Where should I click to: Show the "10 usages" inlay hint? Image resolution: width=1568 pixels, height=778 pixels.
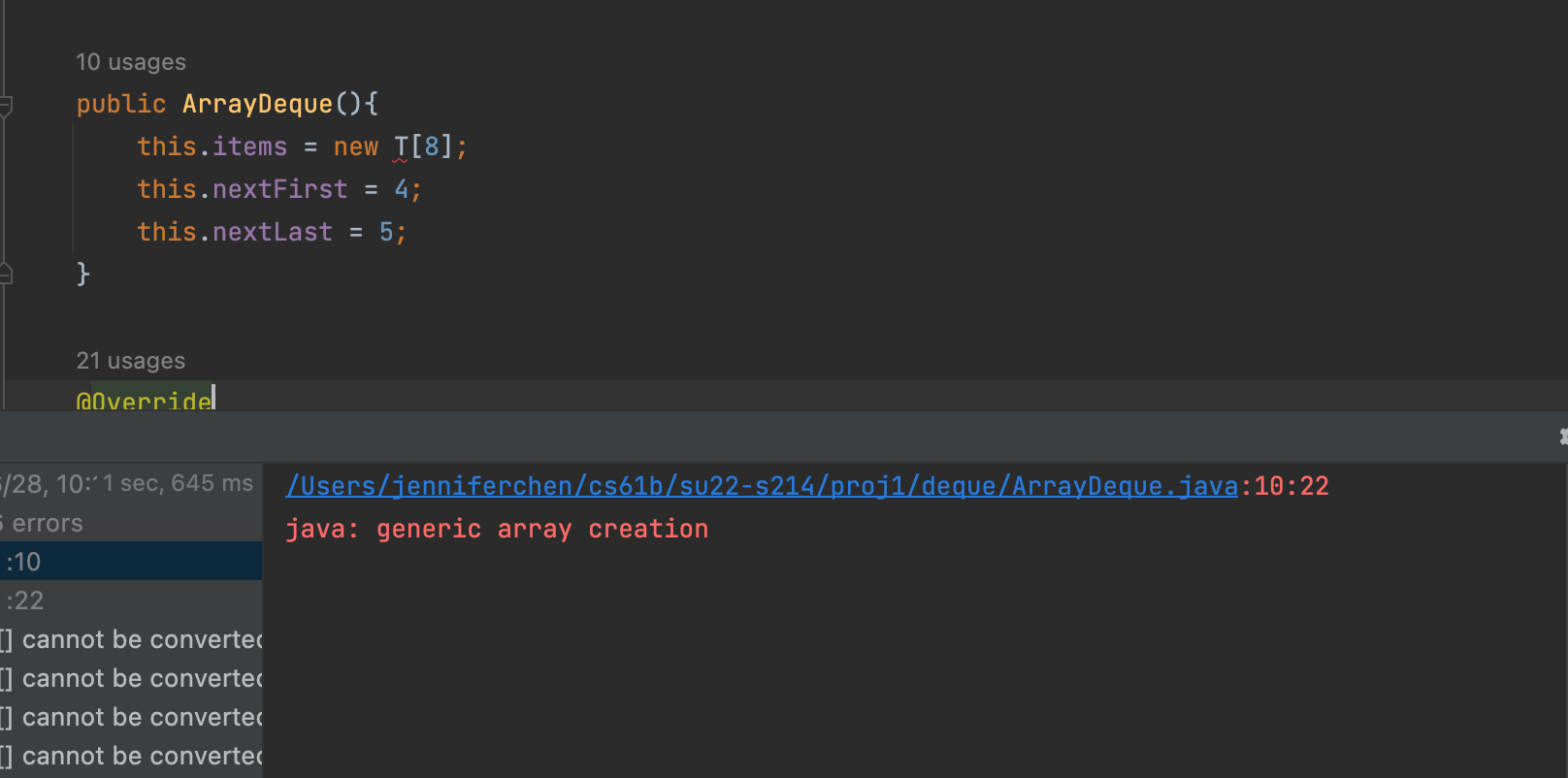coord(131,62)
